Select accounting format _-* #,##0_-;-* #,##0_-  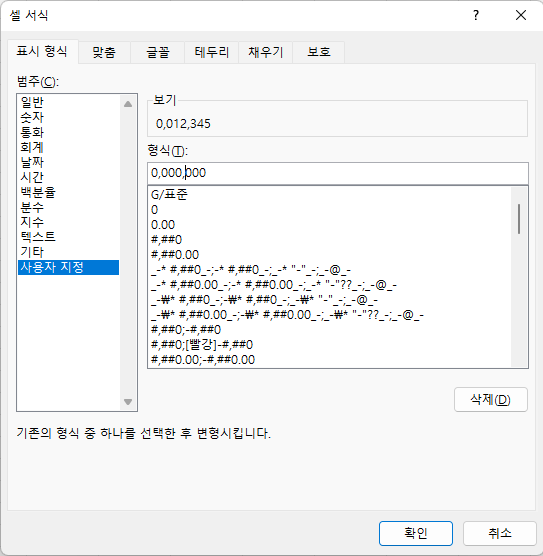330,270
